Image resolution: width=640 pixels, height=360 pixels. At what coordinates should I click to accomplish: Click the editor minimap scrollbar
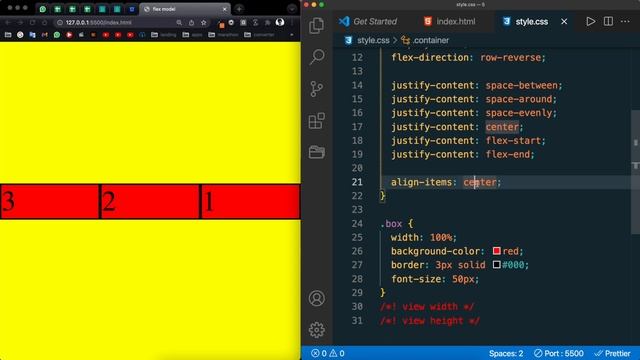coord(636,171)
